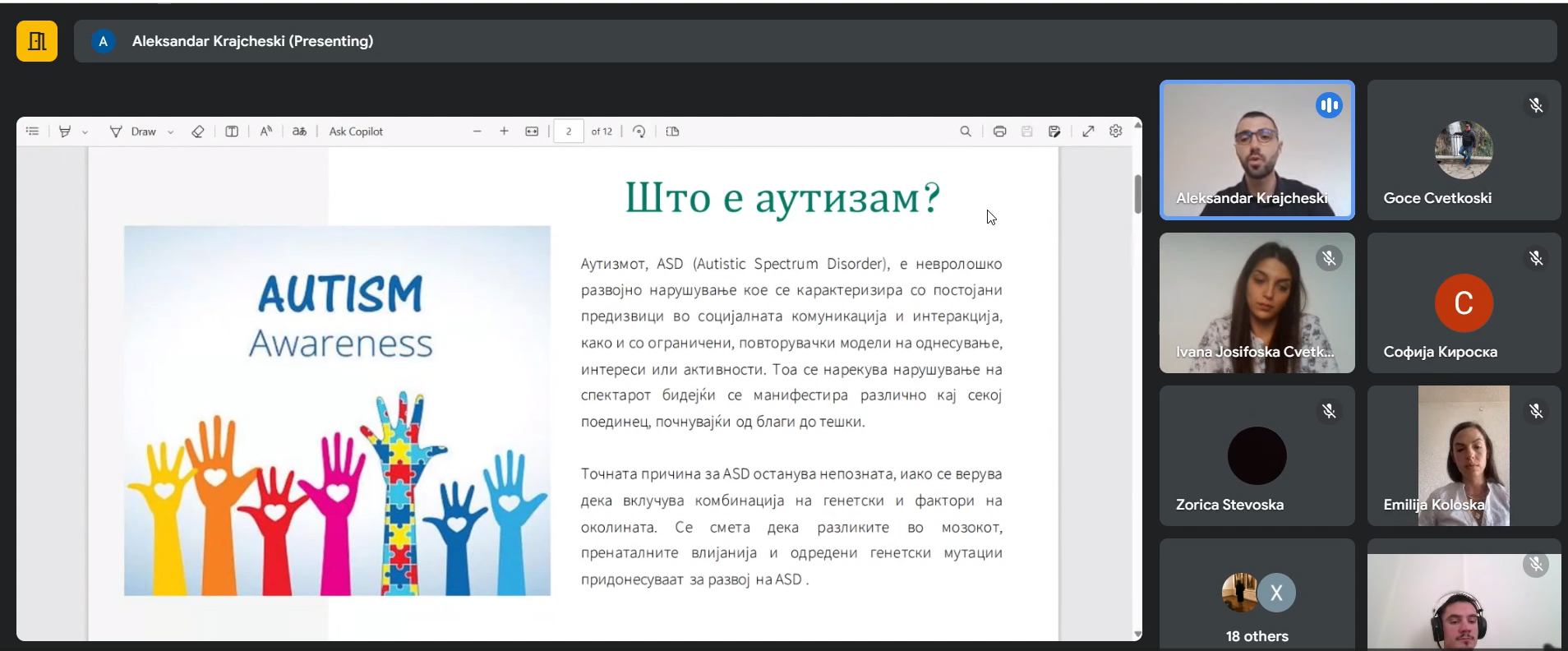
Task: Select Софија Кироска's tile
Action: [1464, 302]
